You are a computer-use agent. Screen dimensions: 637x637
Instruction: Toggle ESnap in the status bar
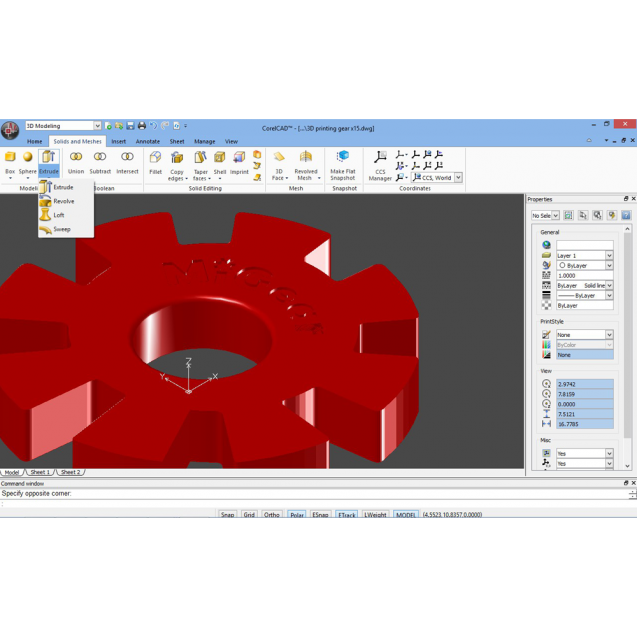[321, 514]
